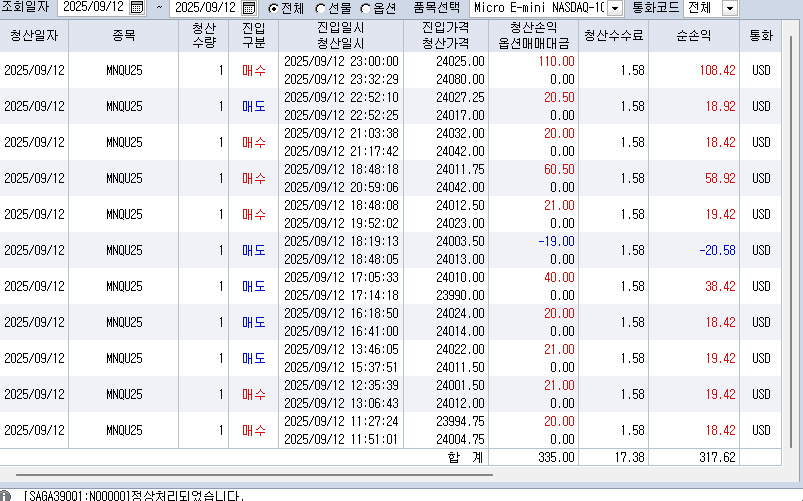This screenshot has width=803, height=501.
Task: Click 매도 in the 17:05:33 entry row
Action: (254, 286)
